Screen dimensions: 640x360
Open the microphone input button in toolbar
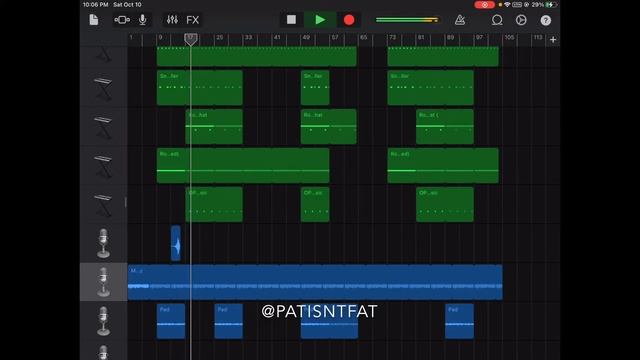(142, 20)
